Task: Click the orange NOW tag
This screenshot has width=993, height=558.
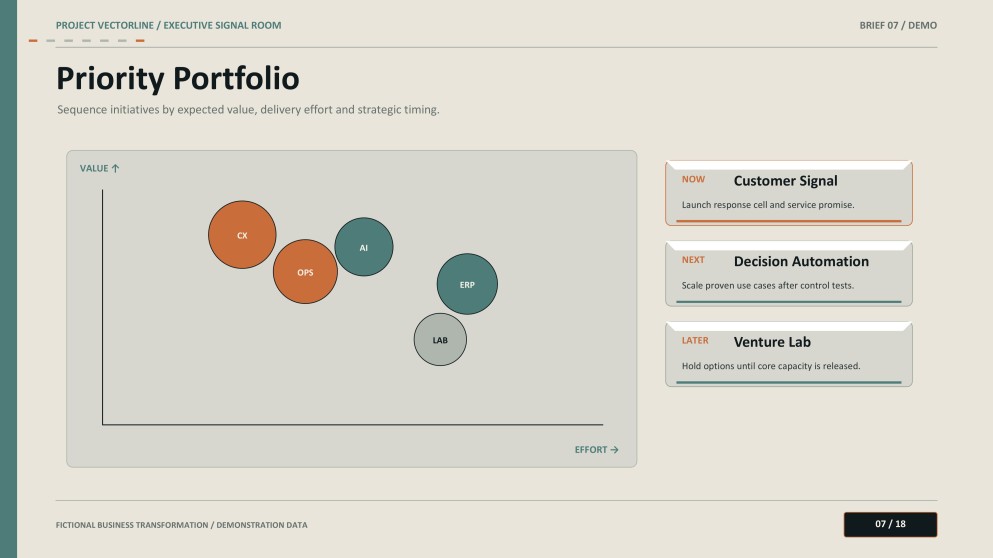Action: pyautogui.click(x=693, y=179)
